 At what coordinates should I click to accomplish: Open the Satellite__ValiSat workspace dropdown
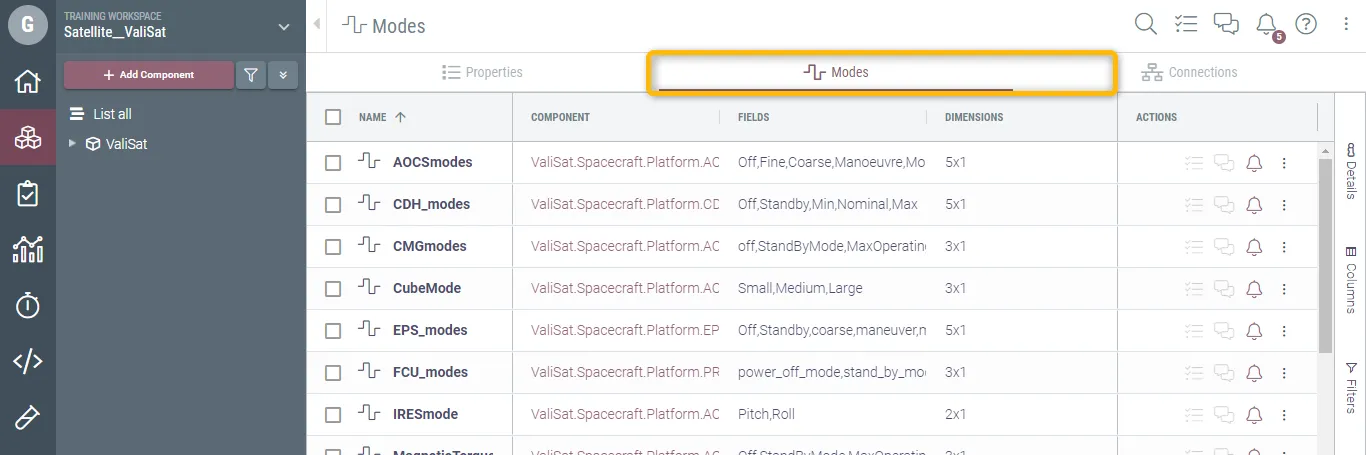pyautogui.click(x=284, y=27)
